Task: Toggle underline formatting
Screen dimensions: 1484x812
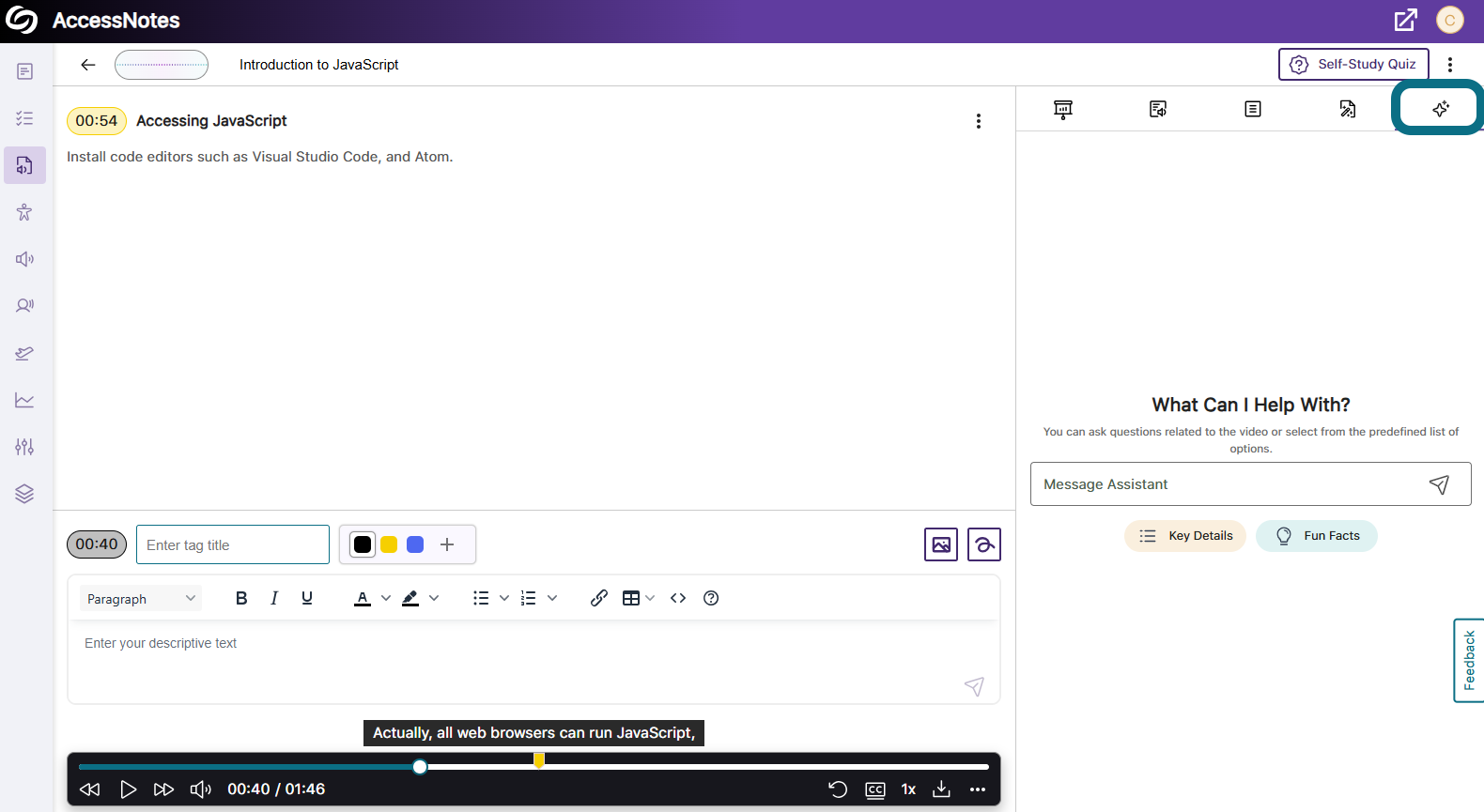Action: (307, 598)
